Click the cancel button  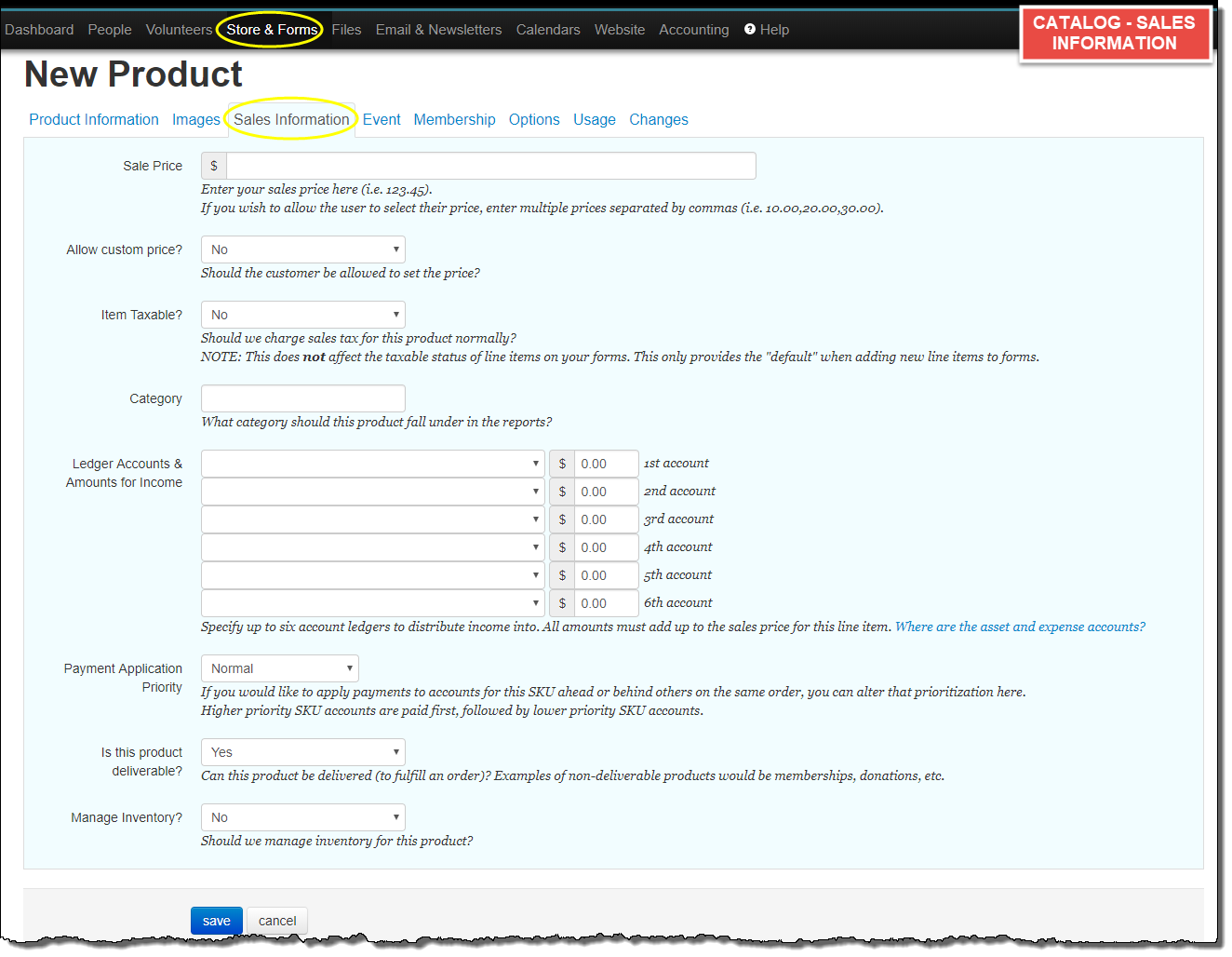[277, 921]
